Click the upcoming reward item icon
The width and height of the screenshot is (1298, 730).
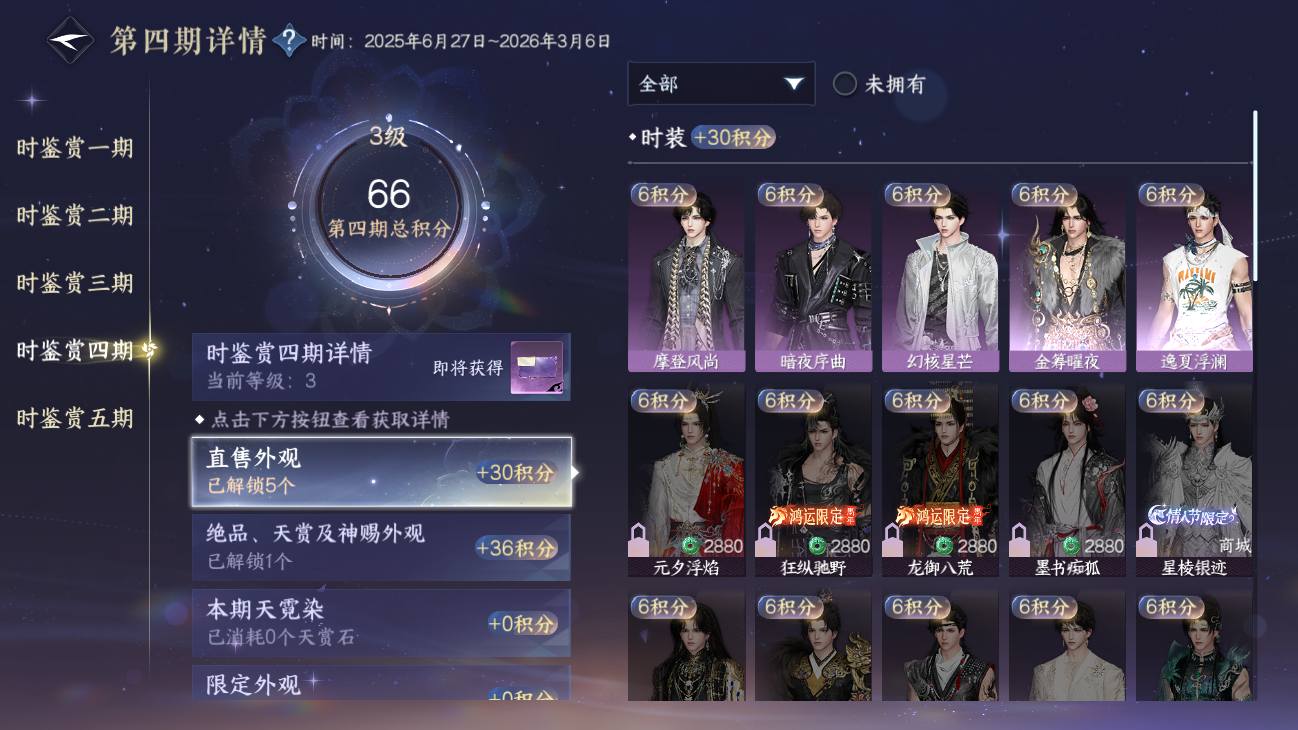click(x=537, y=367)
